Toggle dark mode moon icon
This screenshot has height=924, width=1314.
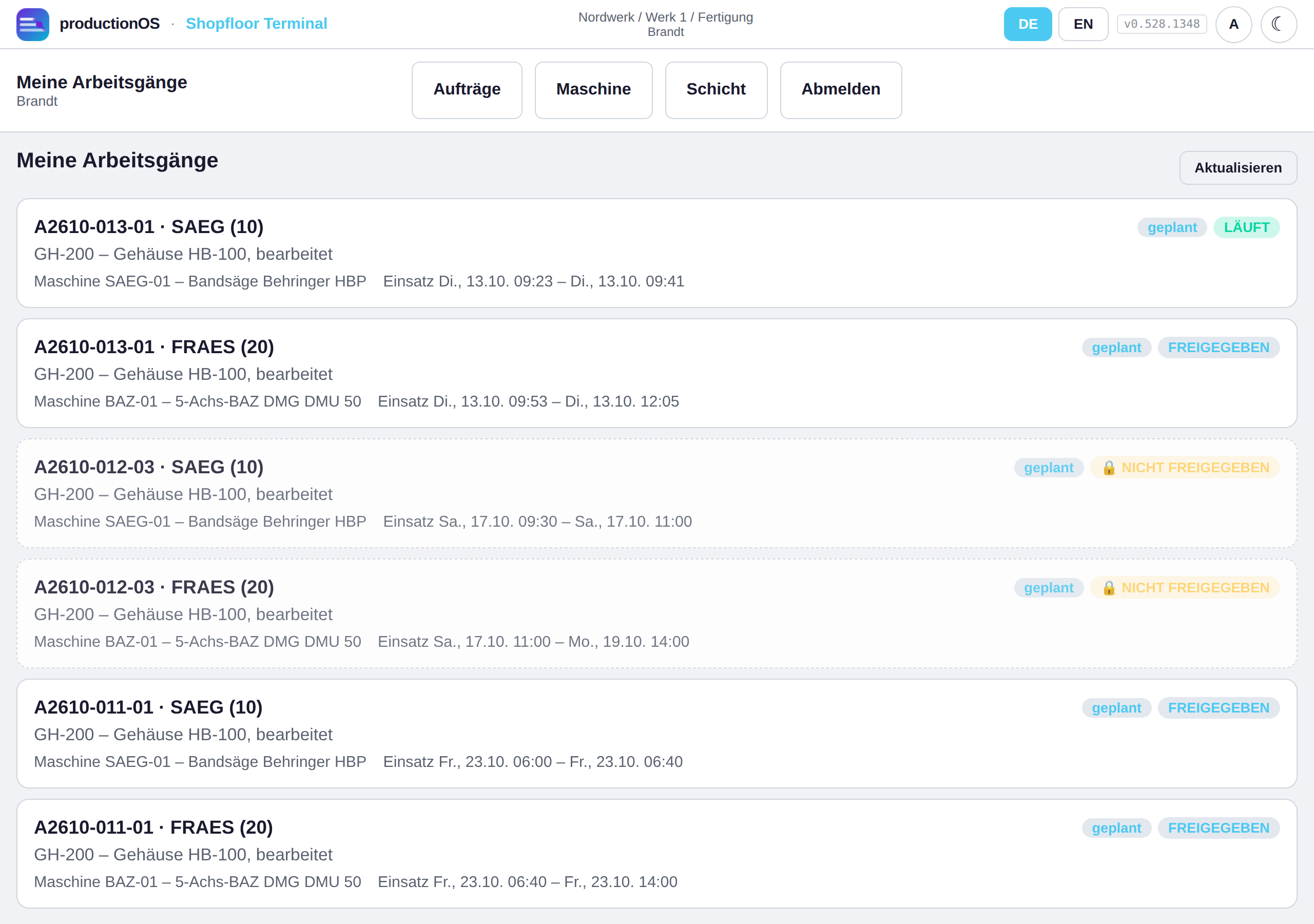tap(1279, 24)
